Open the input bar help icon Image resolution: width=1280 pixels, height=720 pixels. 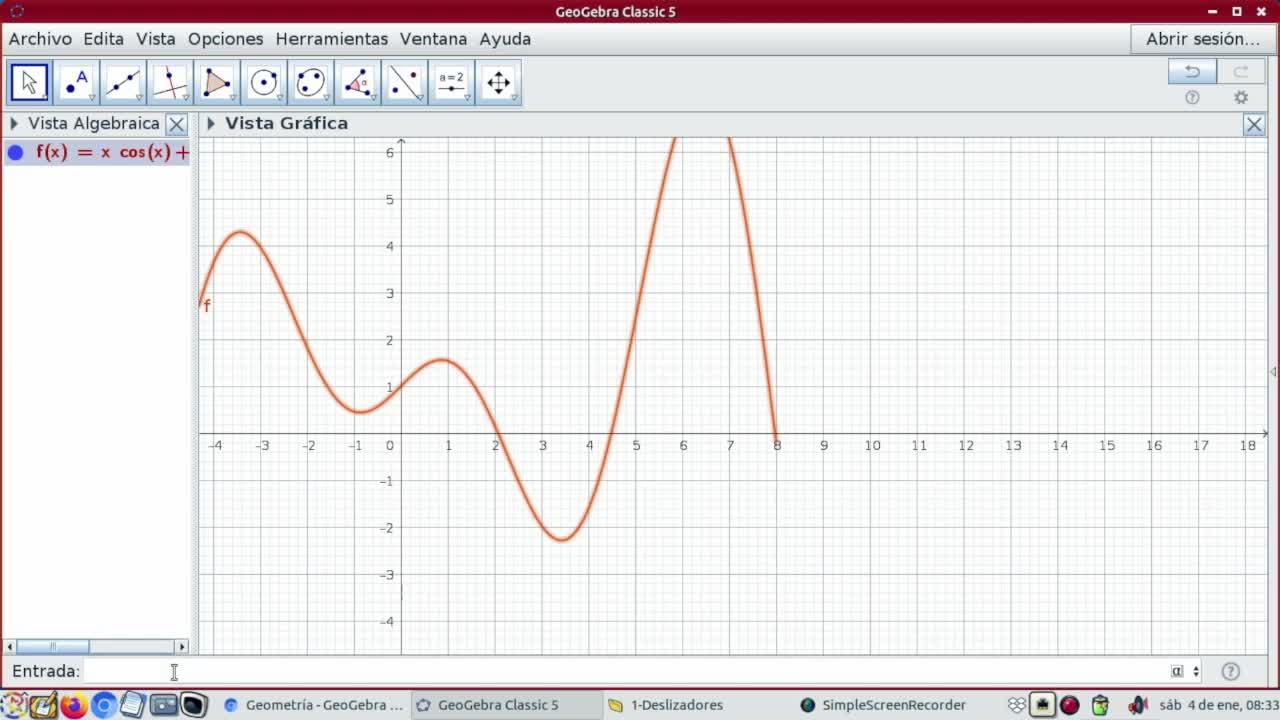coord(1231,671)
